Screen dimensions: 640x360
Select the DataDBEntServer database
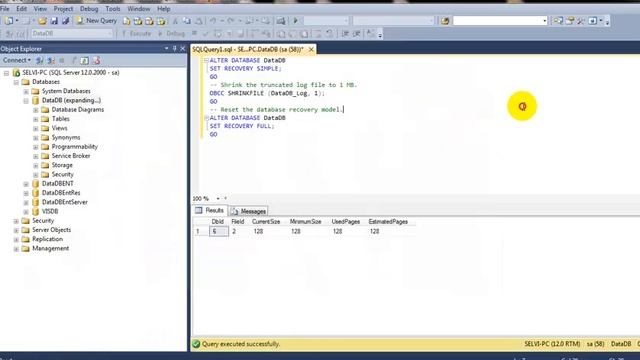pyautogui.click(x=64, y=202)
